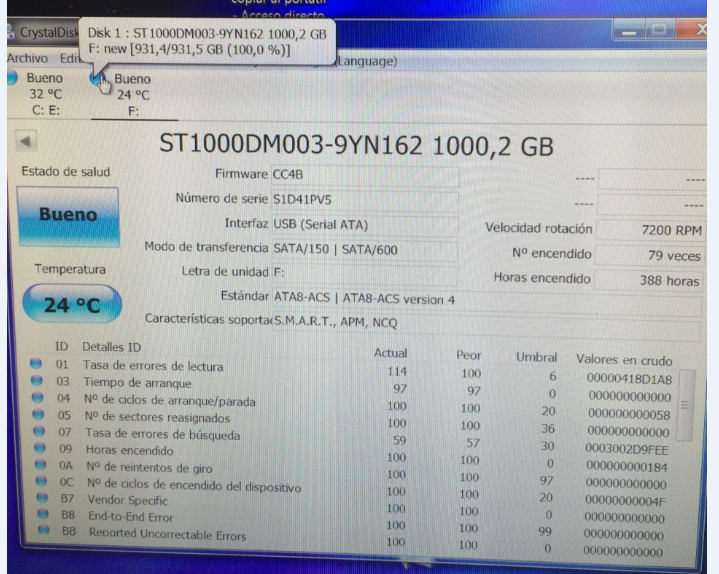Click status orb for attribute B7
719x574 pixels.
coord(42,497)
